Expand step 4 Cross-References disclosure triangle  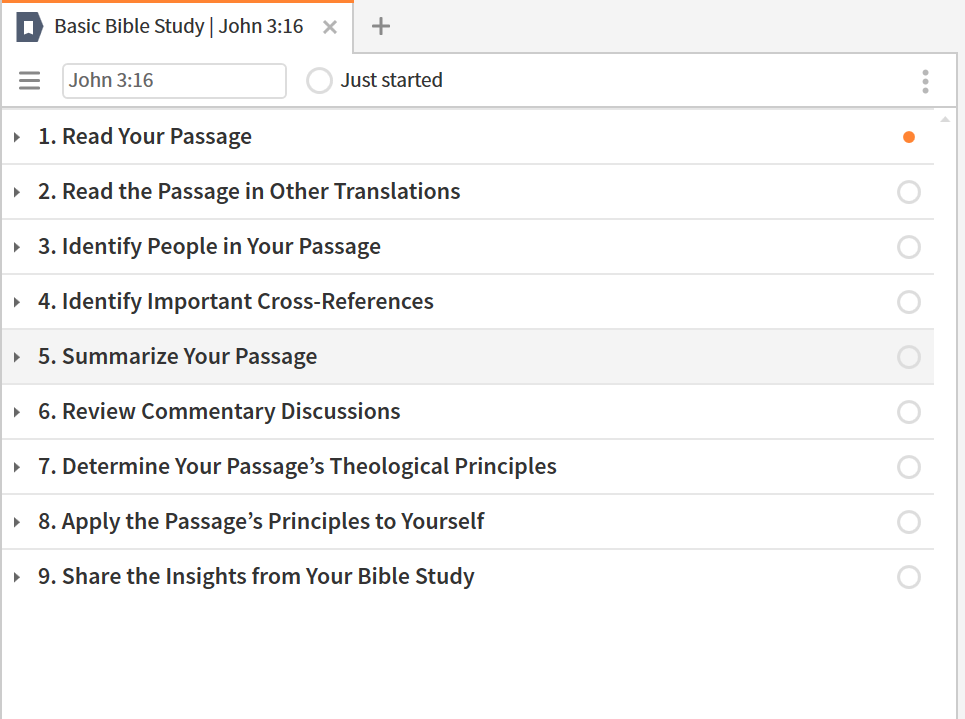pos(17,302)
